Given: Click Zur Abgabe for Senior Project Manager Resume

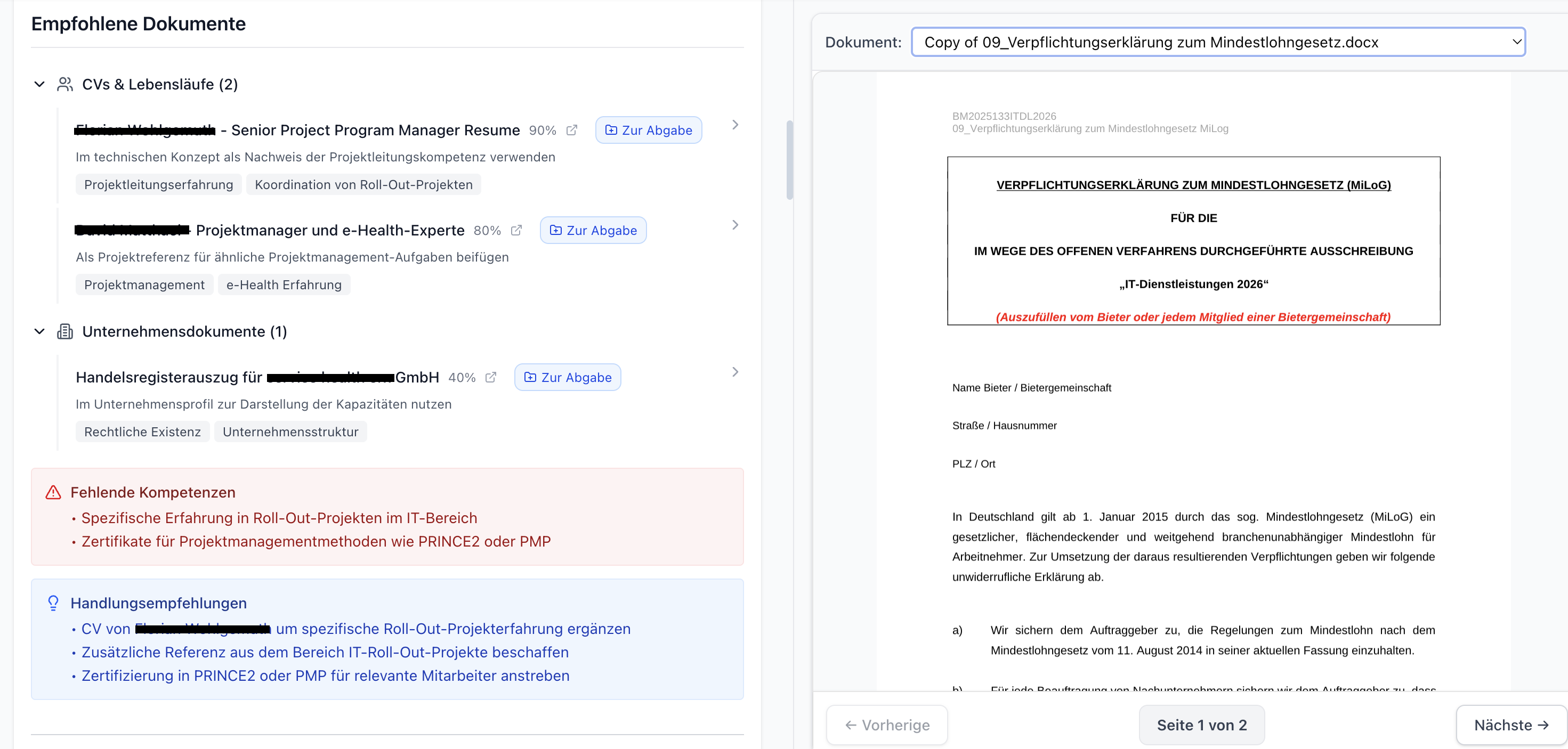Looking at the screenshot, I should [x=648, y=130].
